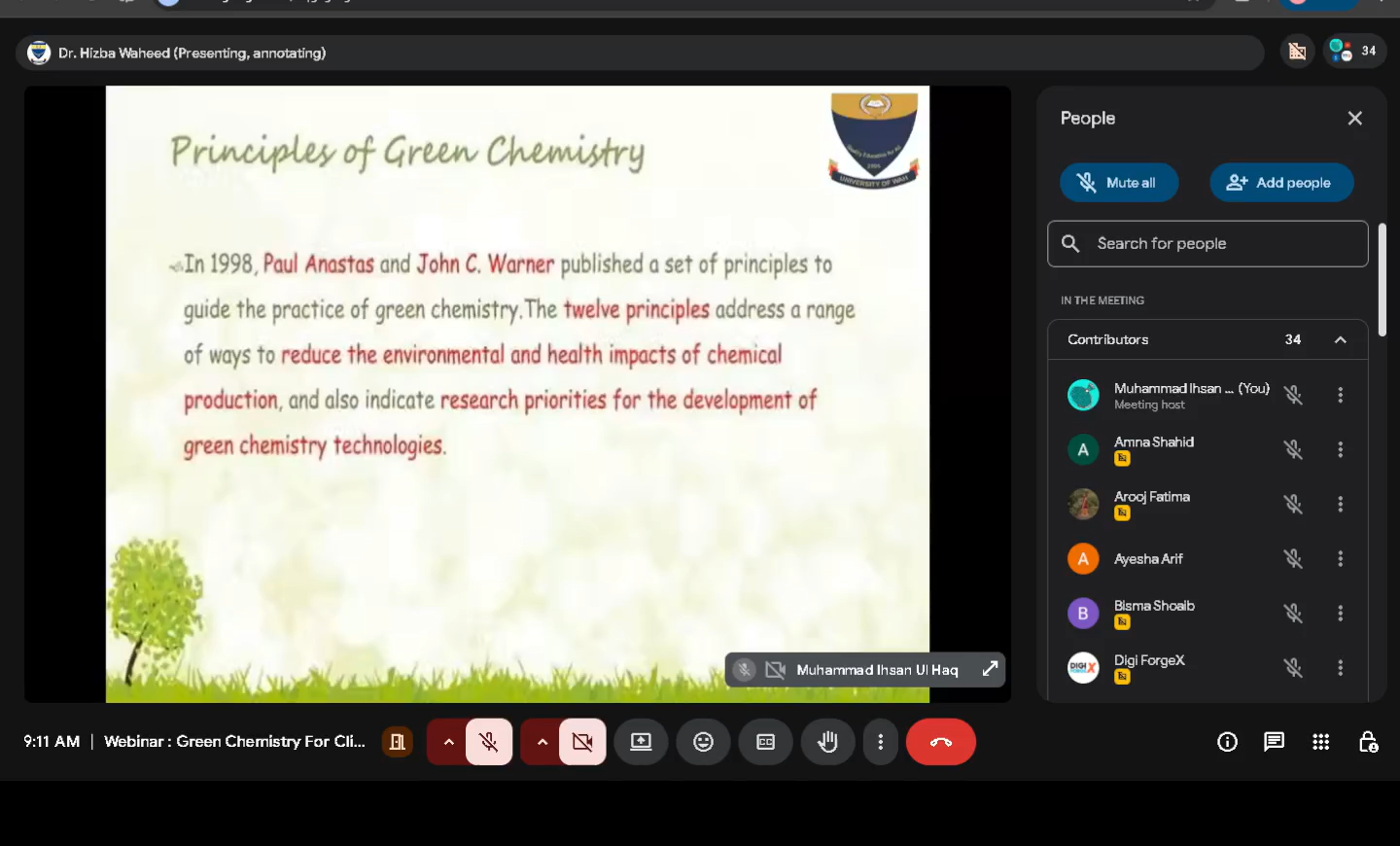Open more options menu for Amna Shahid
Image resolution: width=1400 pixels, height=846 pixels.
pyautogui.click(x=1340, y=449)
